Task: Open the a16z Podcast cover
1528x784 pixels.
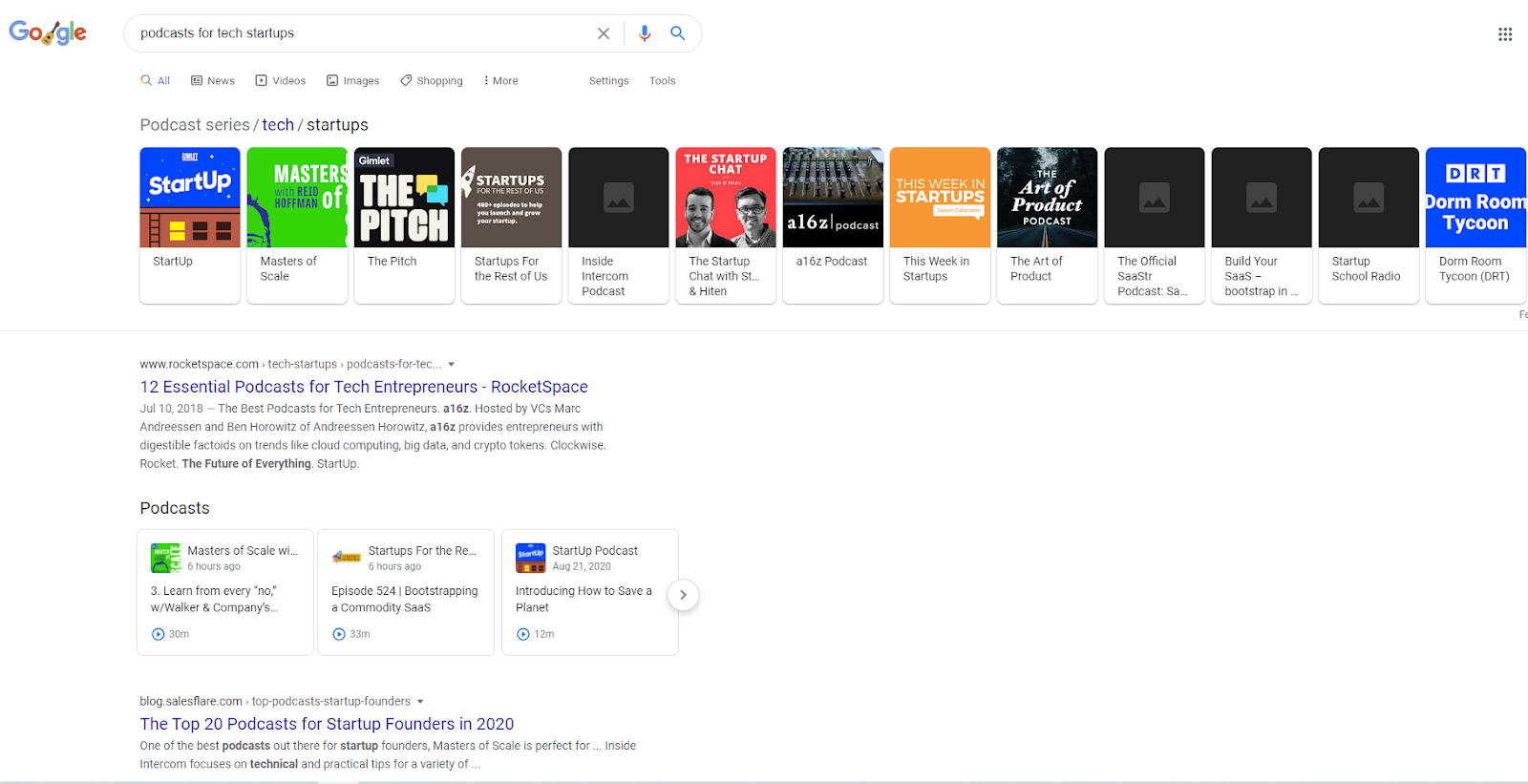Action: click(x=833, y=198)
